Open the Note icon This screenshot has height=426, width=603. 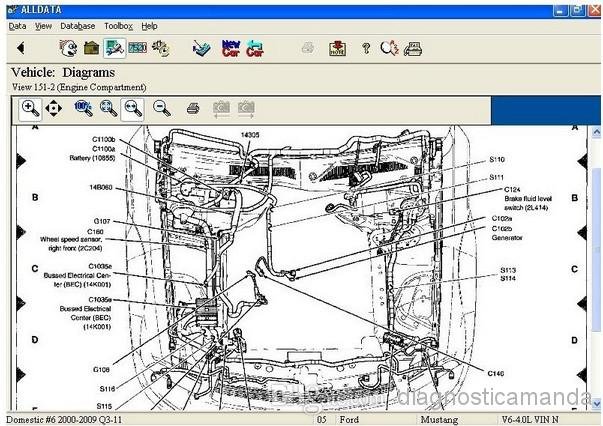[x=337, y=48]
